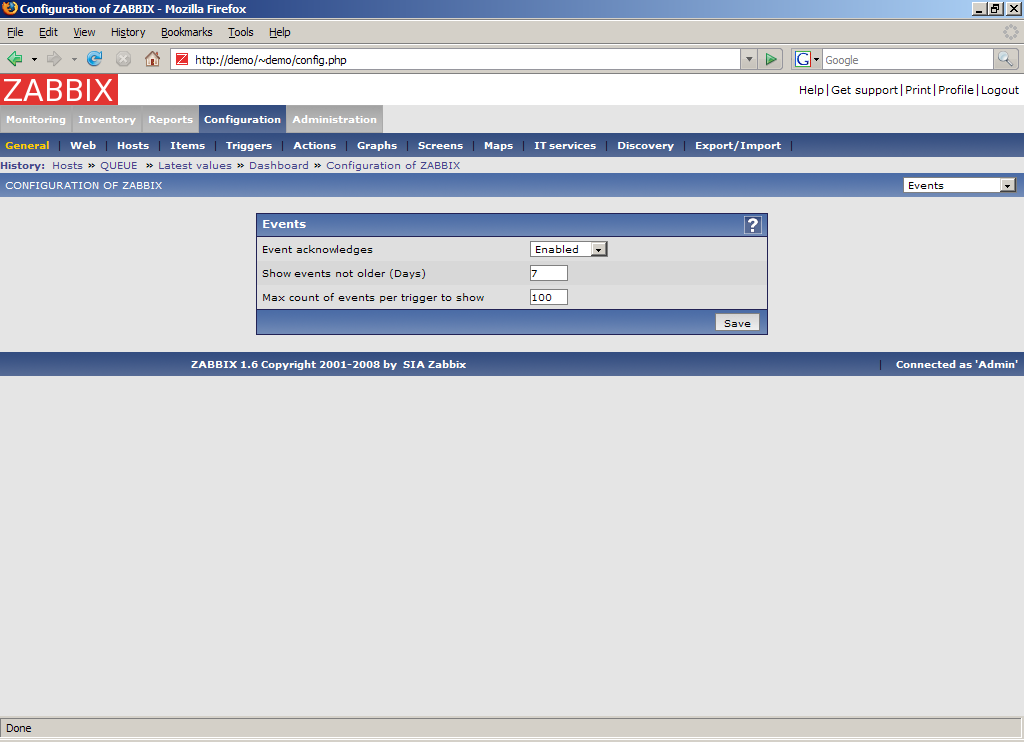Image resolution: width=1024 pixels, height=742 pixels.
Task: Click the question mark help icon in Events panel
Action: coord(752,225)
